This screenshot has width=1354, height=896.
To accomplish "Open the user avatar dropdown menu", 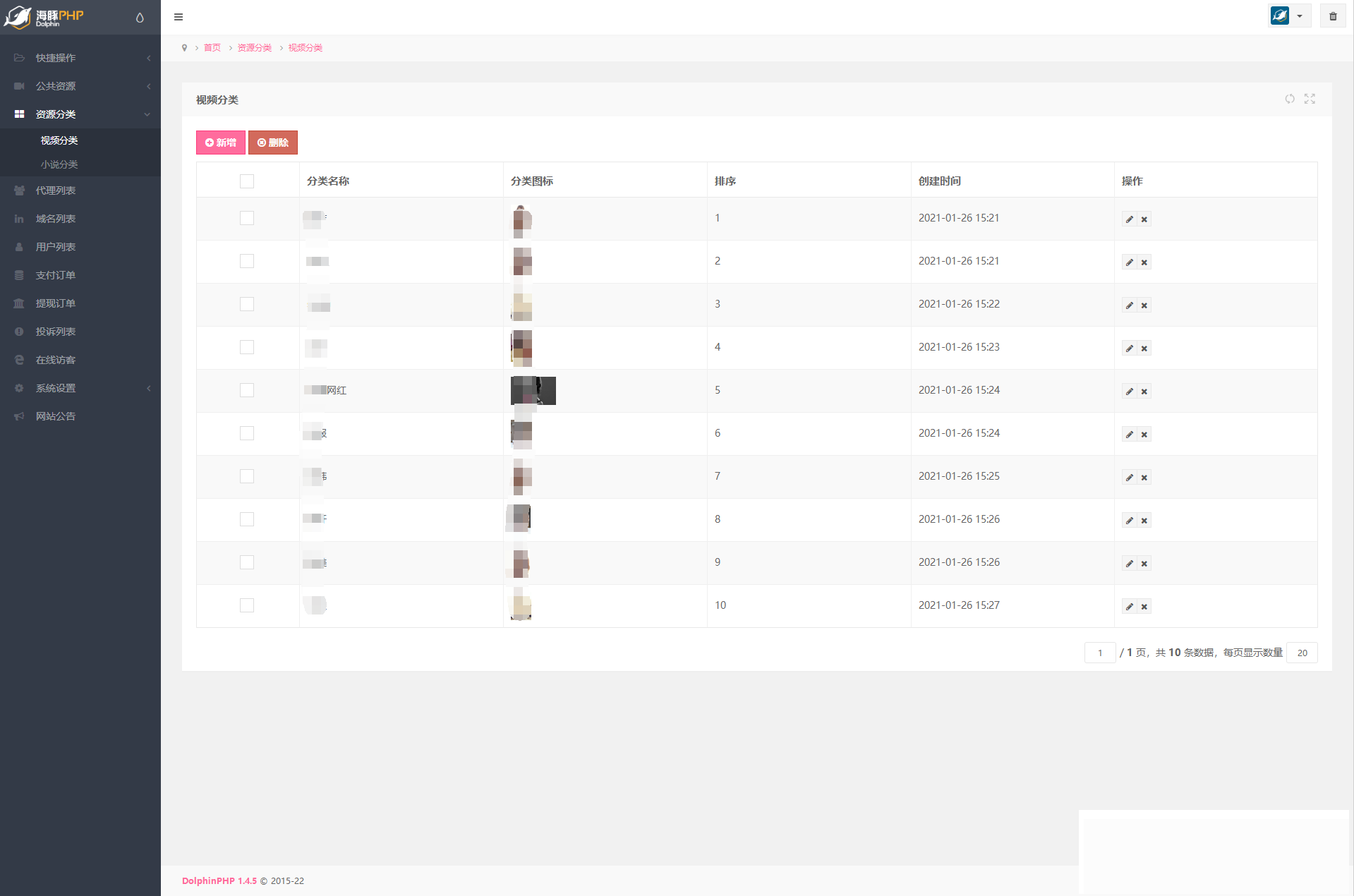I will coord(1288,16).
